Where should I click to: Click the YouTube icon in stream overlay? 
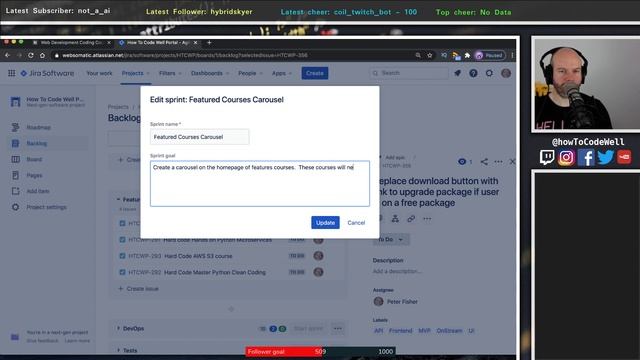[624, 157]
